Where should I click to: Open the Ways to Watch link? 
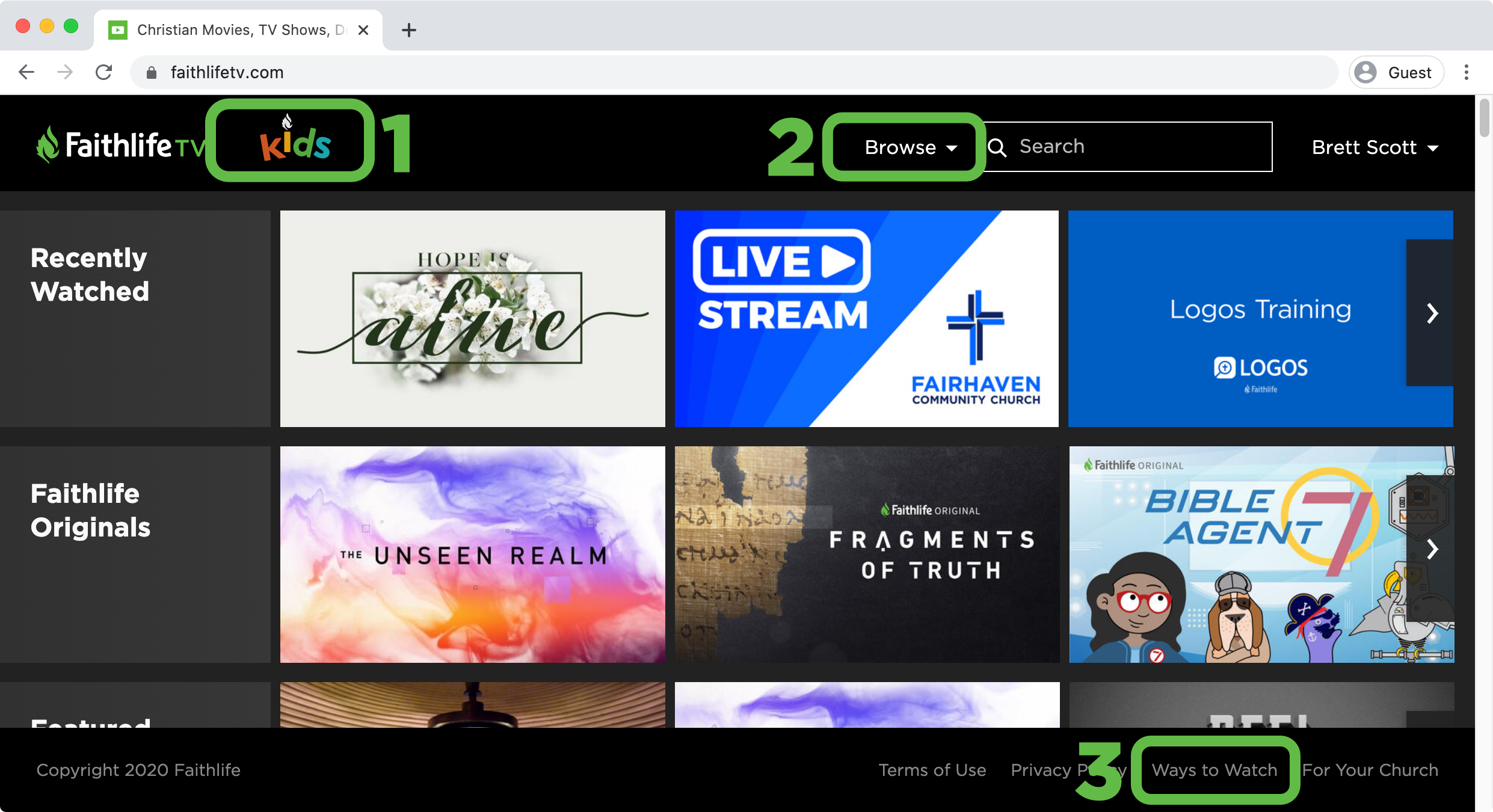pyautogui.click(x=1214, y=770)
